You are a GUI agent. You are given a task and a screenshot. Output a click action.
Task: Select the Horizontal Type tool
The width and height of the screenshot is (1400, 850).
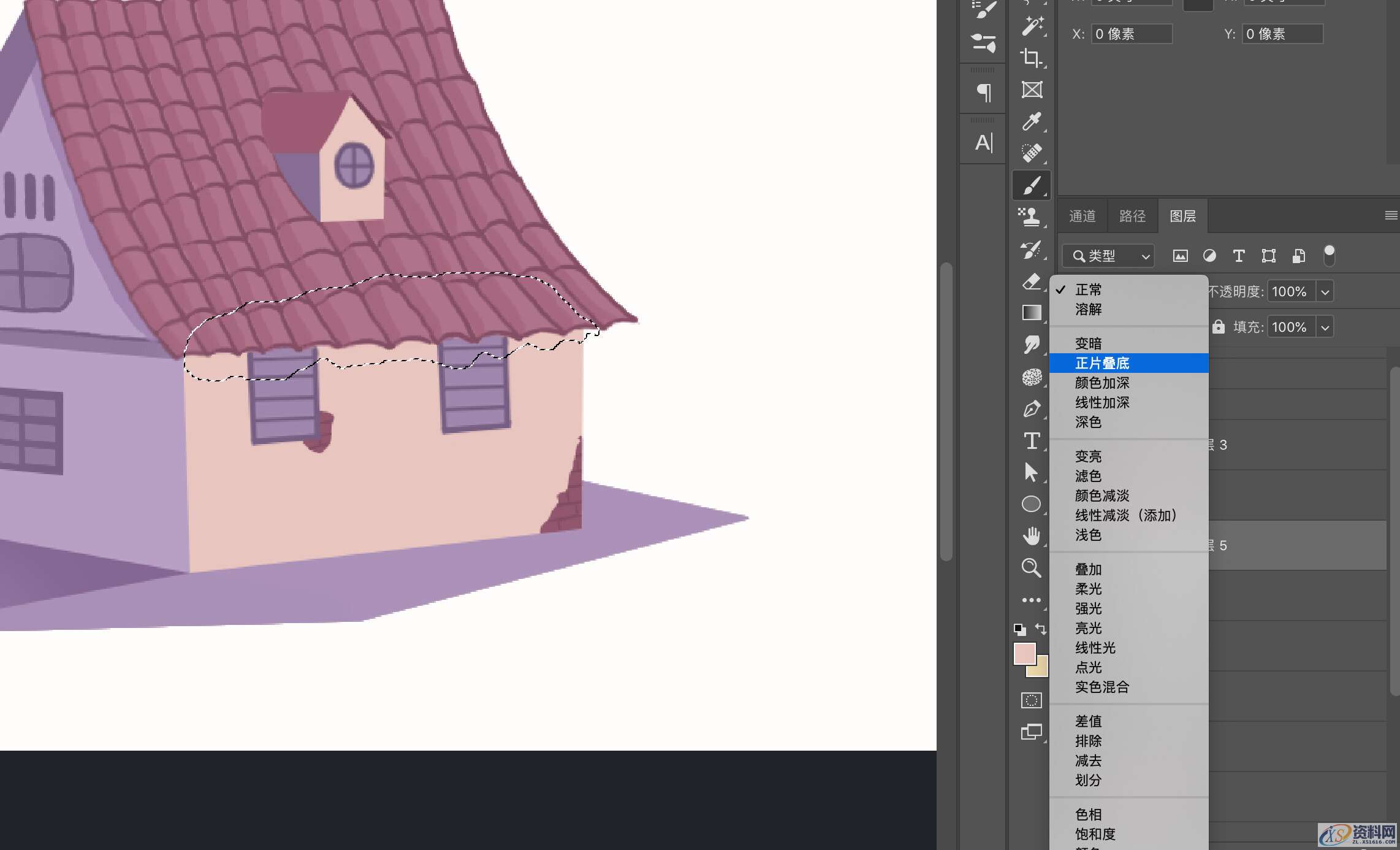(1032, 440)
